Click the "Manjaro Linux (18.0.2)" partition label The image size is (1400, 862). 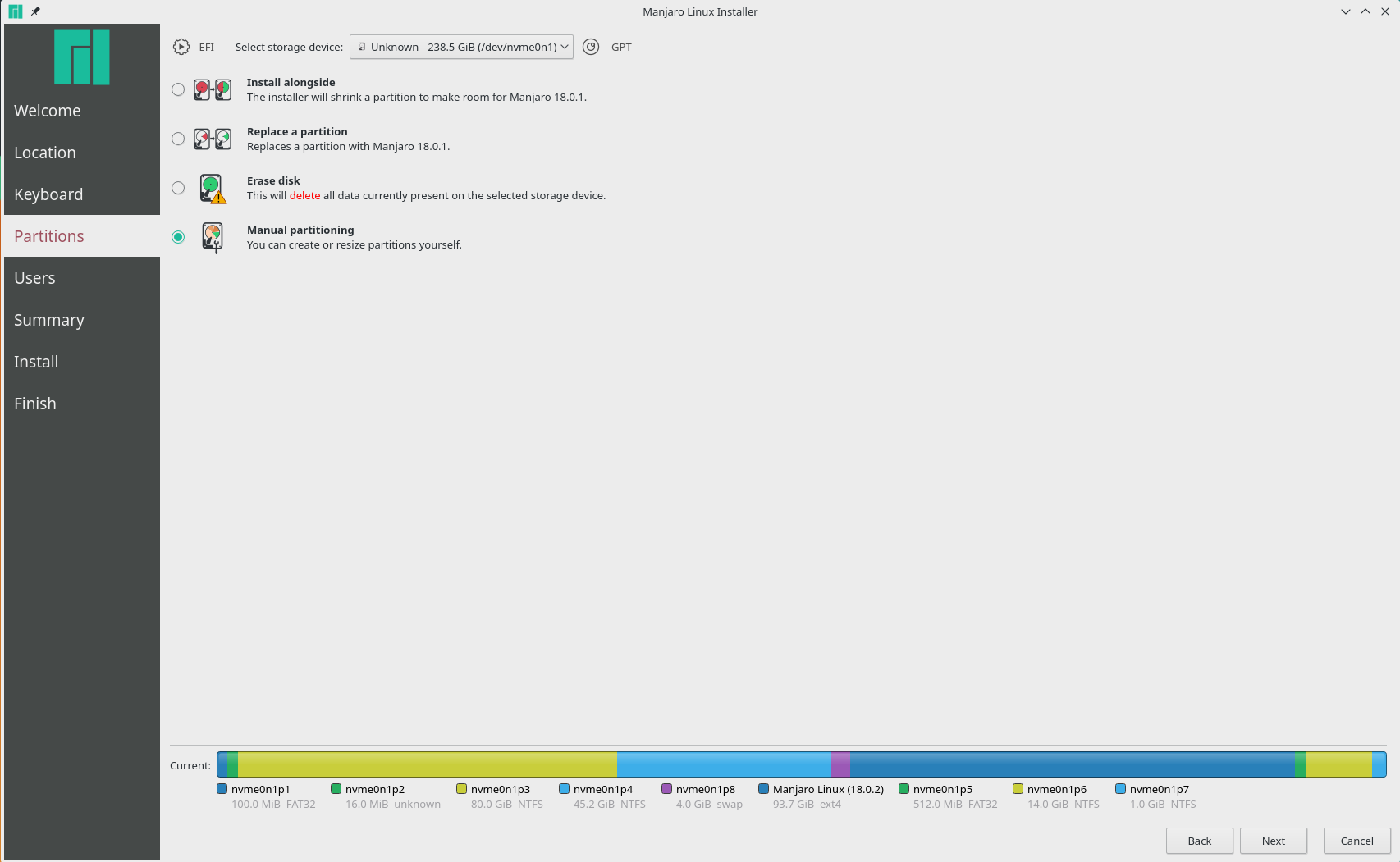click(x=829, y=789)
